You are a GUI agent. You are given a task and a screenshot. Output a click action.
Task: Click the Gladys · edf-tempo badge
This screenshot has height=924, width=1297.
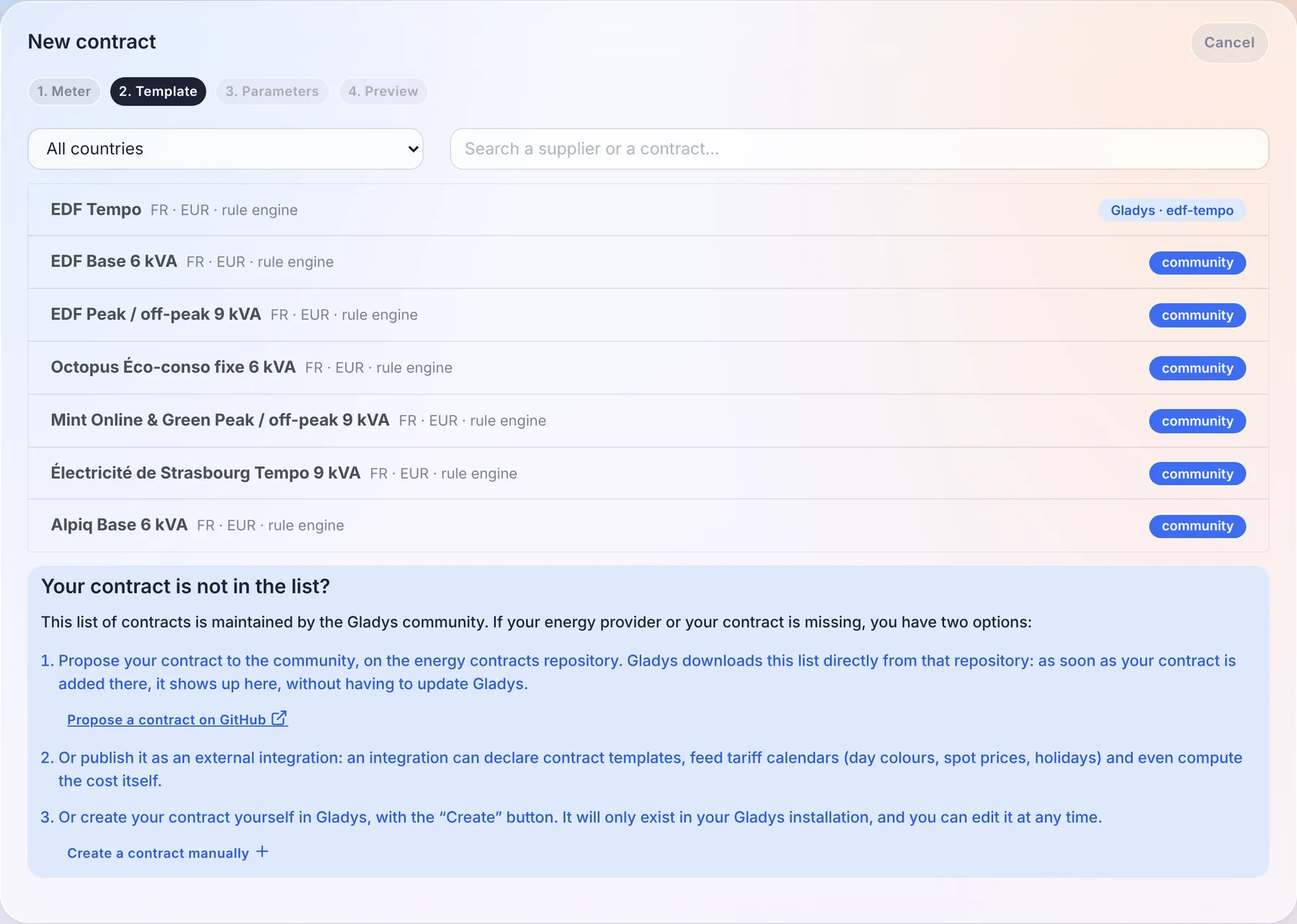click(1172, 210)
